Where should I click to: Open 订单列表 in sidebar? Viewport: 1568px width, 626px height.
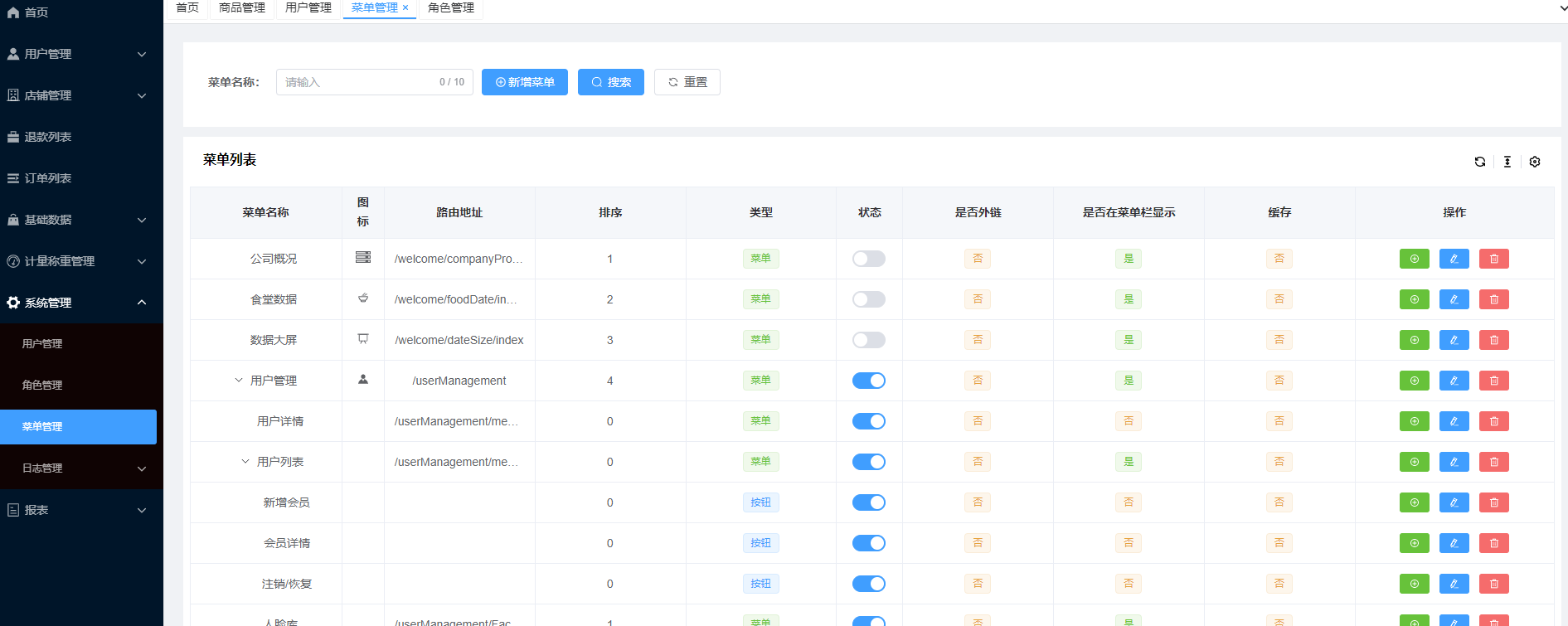coord(81,178)
